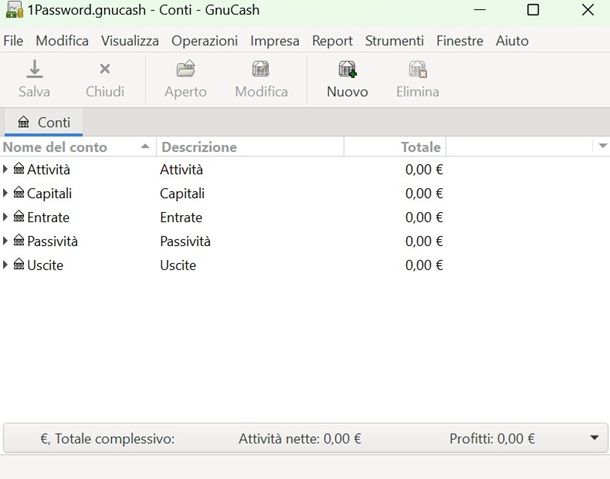Viewport: 610px width, 479px height.
Task: Open the Modifica menu
Action: coord(62,41)
